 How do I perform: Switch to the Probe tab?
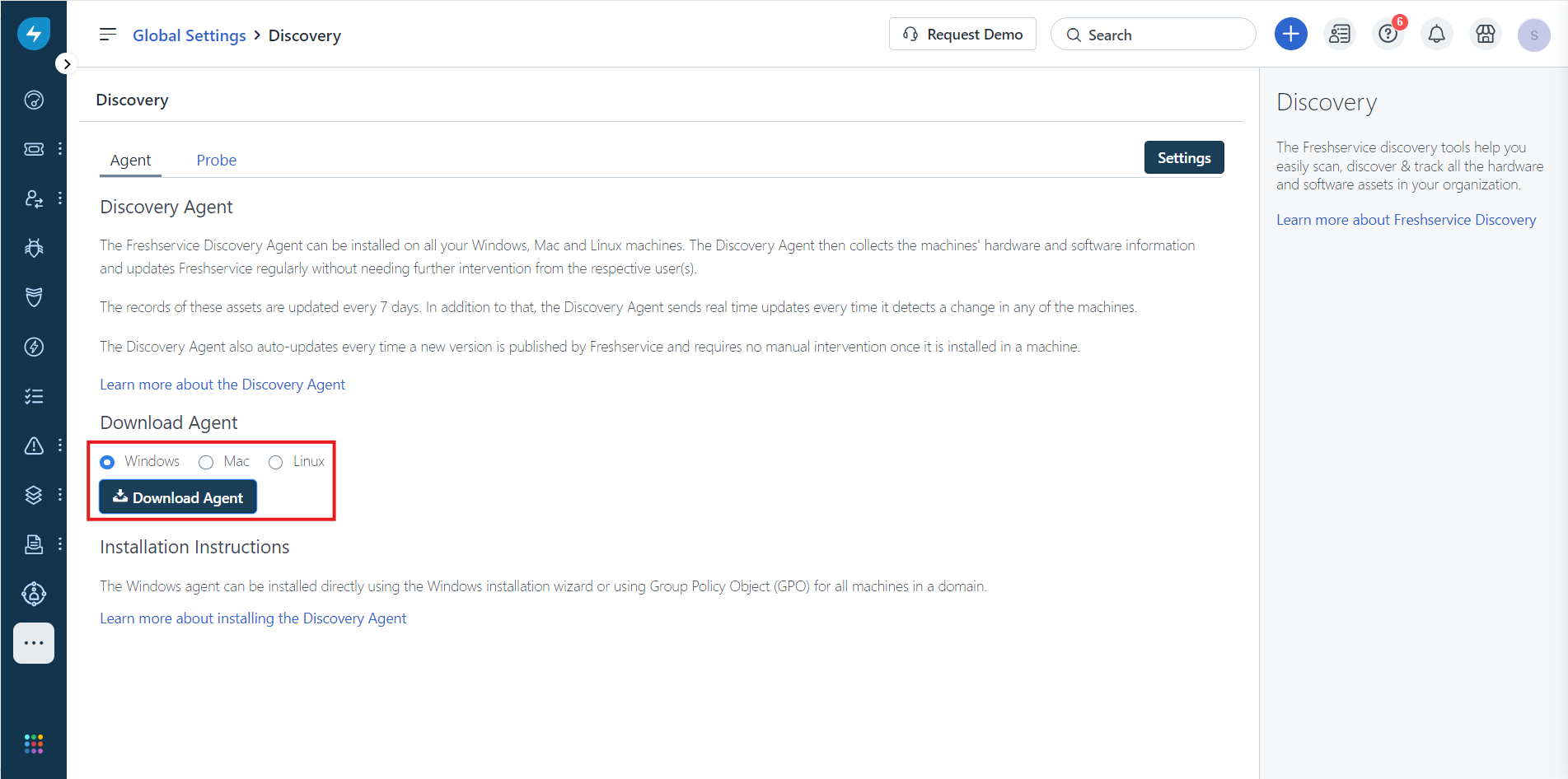pos(216,161)
